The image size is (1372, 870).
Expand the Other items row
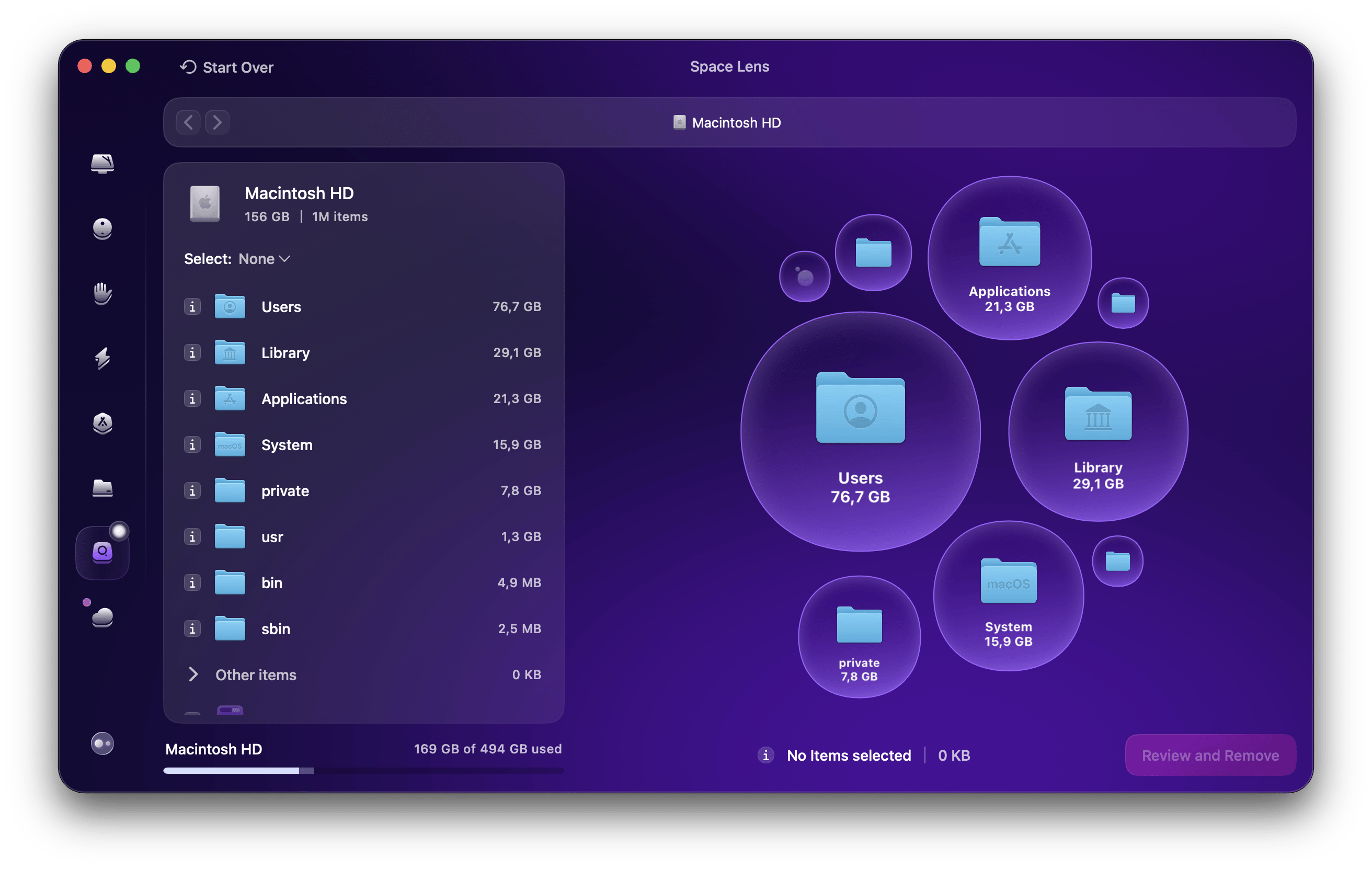click(195, 674)
